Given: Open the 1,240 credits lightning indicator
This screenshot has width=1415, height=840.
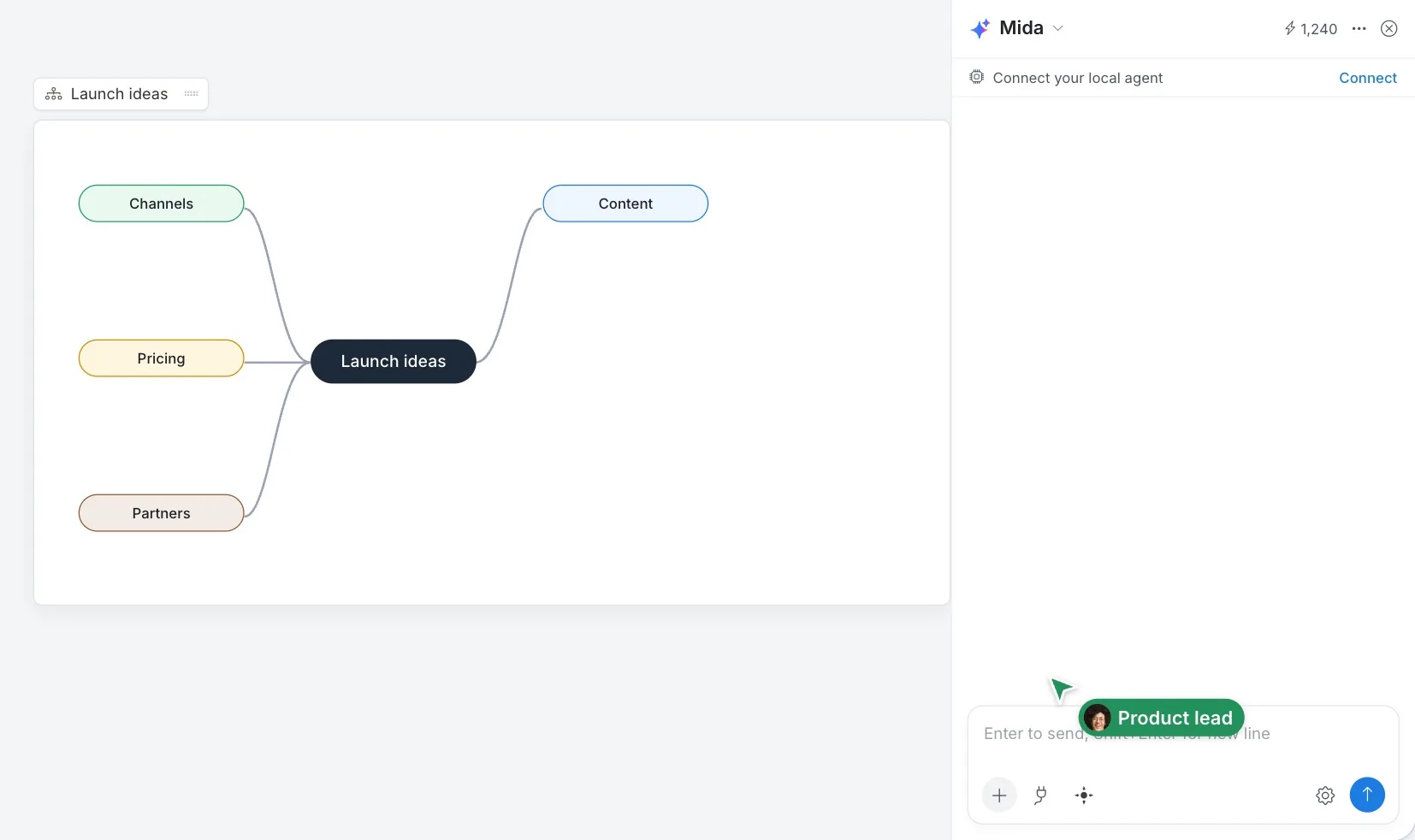Looking at the screenshot, I should click(1310, 29).
